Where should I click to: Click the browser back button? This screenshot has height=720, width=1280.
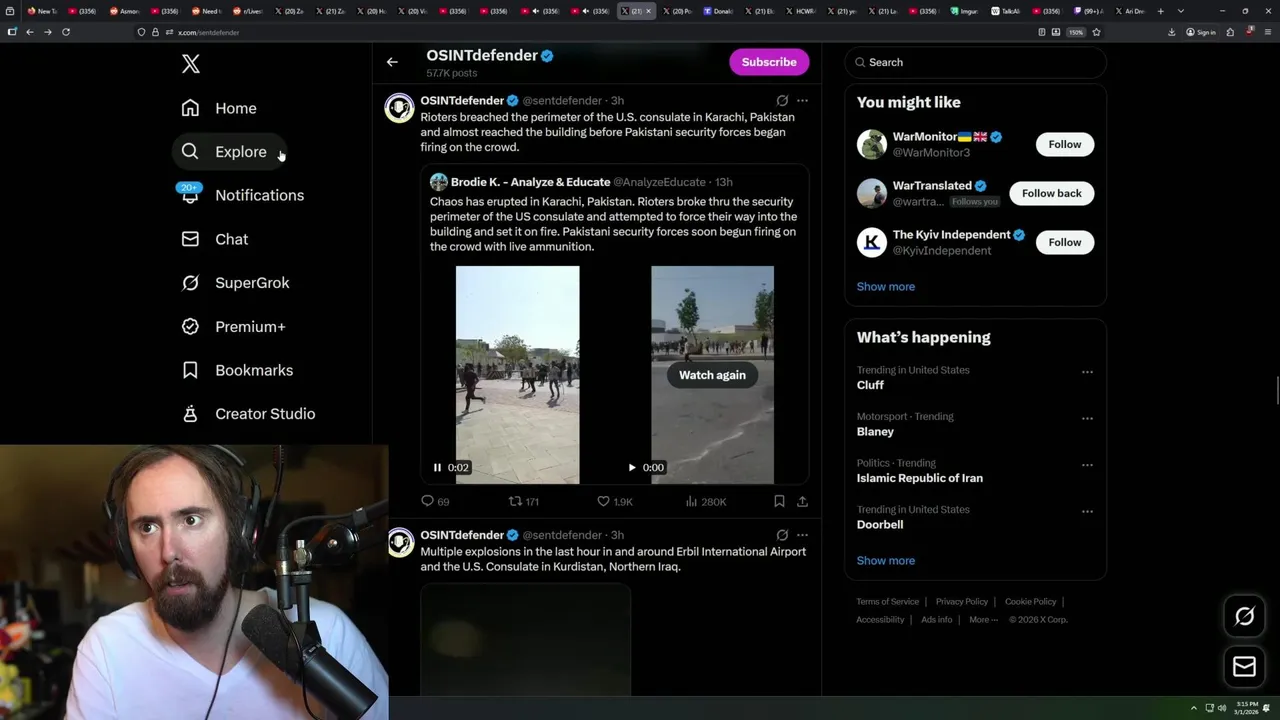(x=30, y=32)
